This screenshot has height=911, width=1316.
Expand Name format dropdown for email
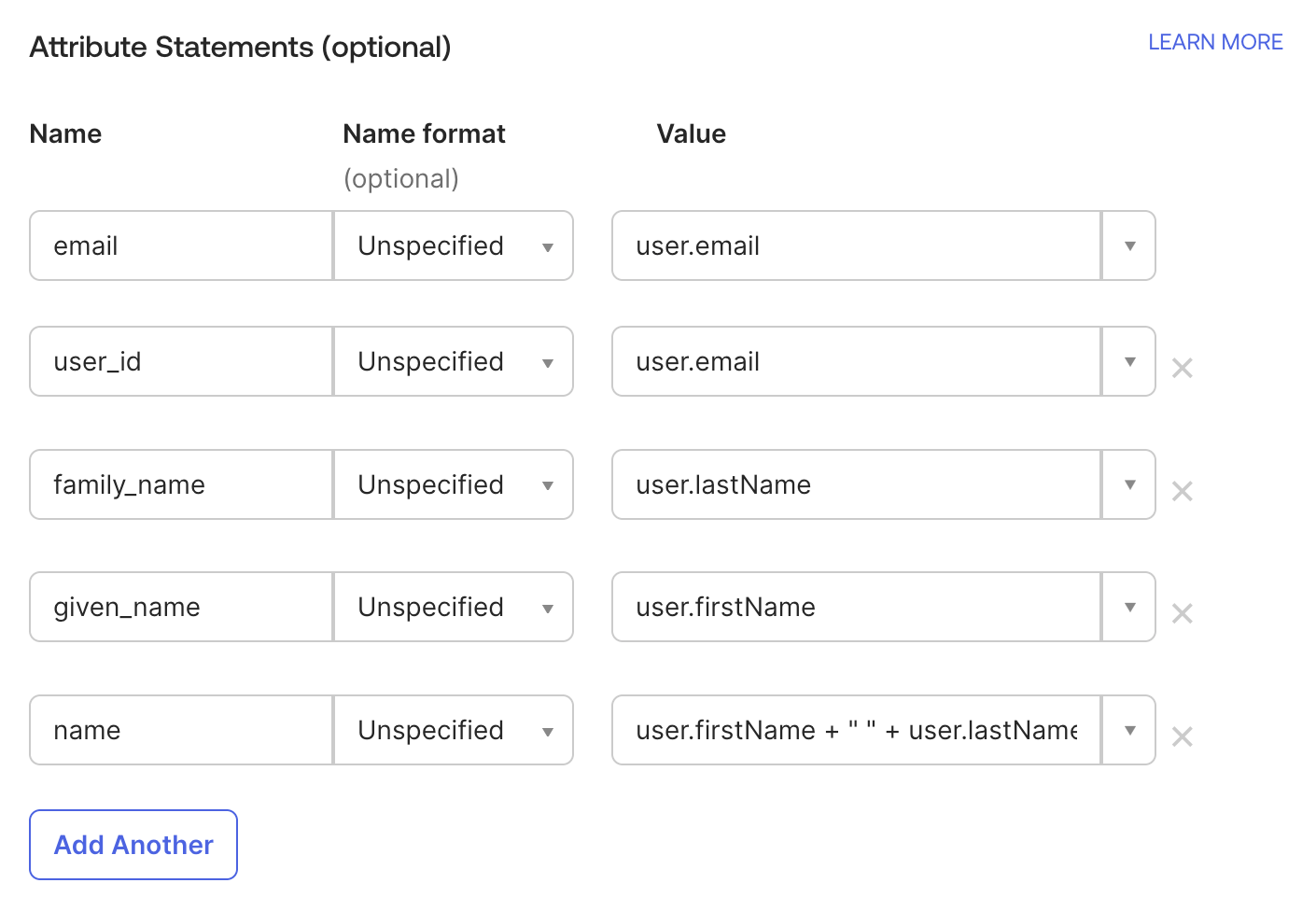[454, 245]
